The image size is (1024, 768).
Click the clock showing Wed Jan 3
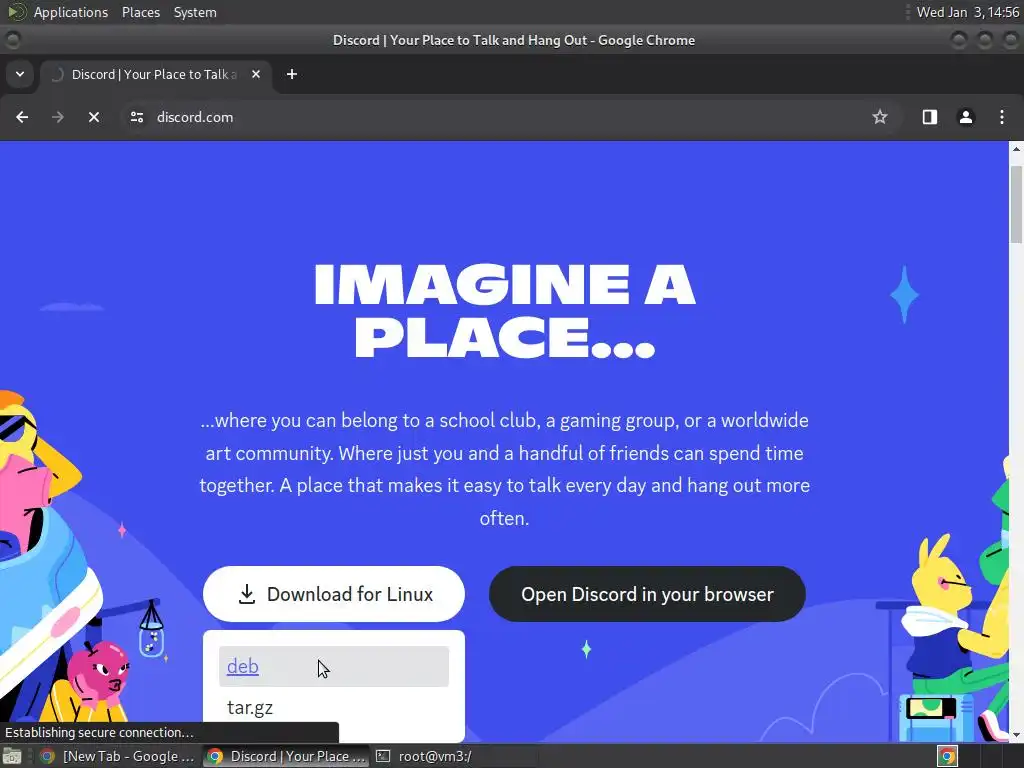click(967, 12)
